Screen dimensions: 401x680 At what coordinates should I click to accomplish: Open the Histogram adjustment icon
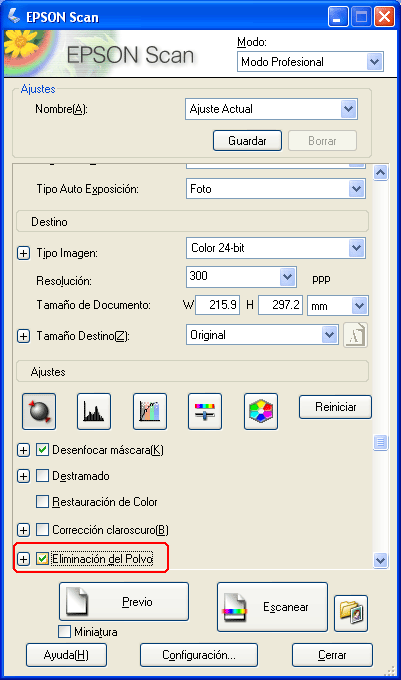(x=94, y=411)
